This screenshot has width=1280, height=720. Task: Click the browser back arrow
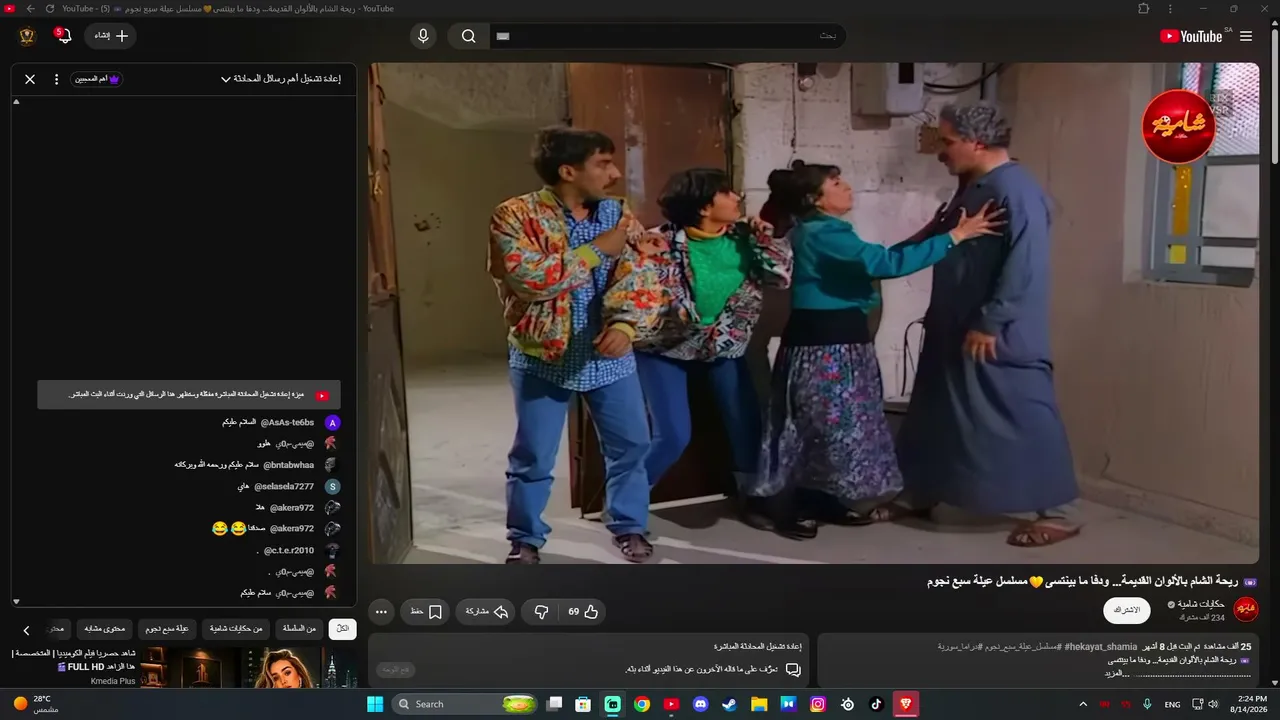[30, 9]
